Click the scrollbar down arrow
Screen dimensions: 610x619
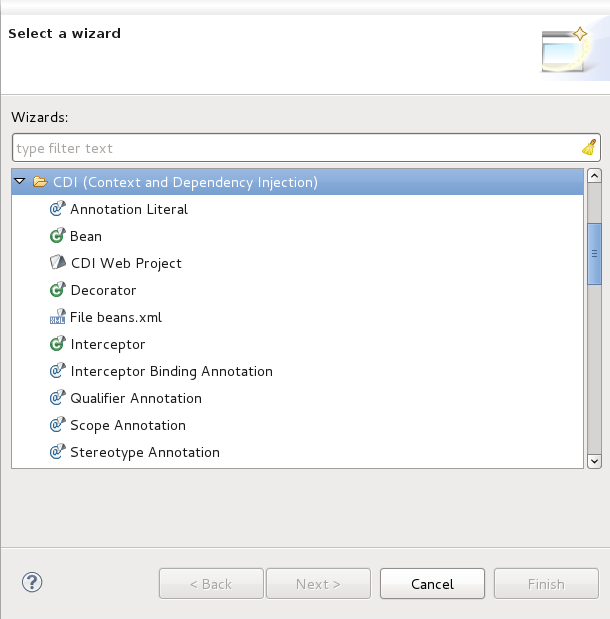click(x=594, y=461)
